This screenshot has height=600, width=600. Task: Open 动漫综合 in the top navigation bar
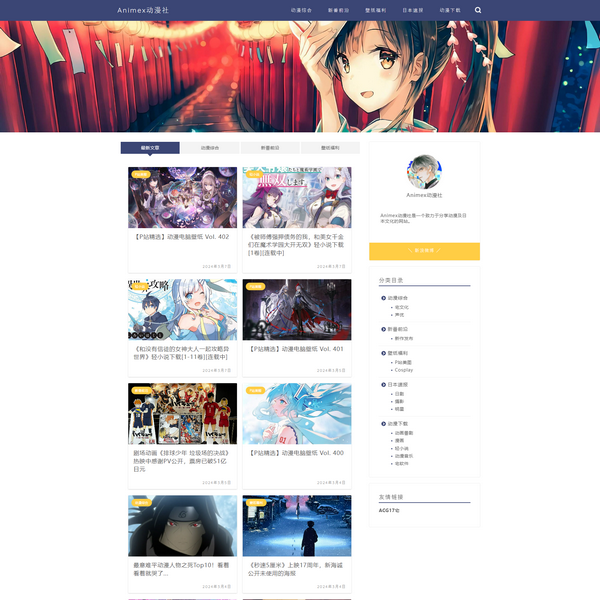tap(301, 10)
